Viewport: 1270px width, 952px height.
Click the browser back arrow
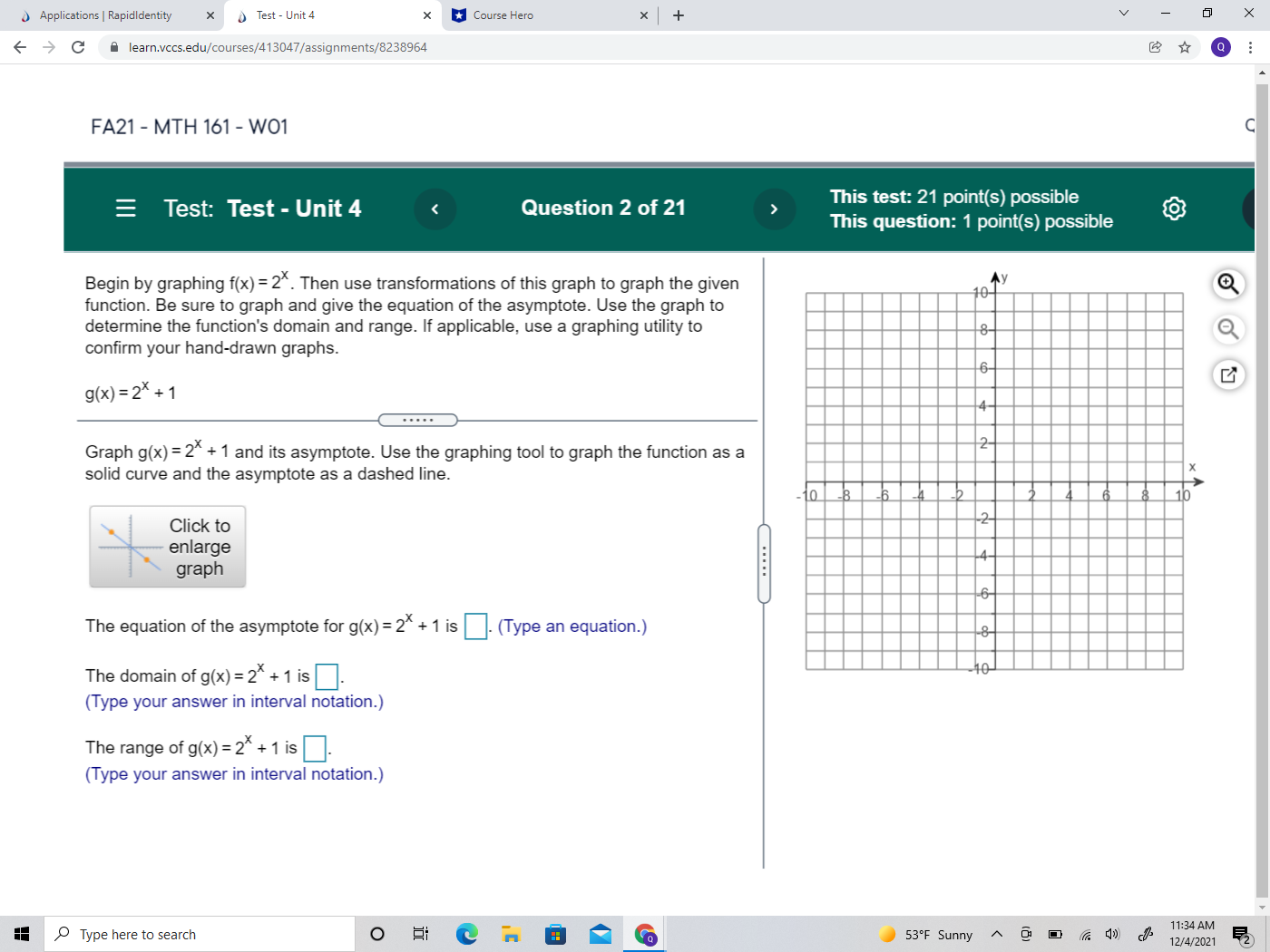[20, 47]
